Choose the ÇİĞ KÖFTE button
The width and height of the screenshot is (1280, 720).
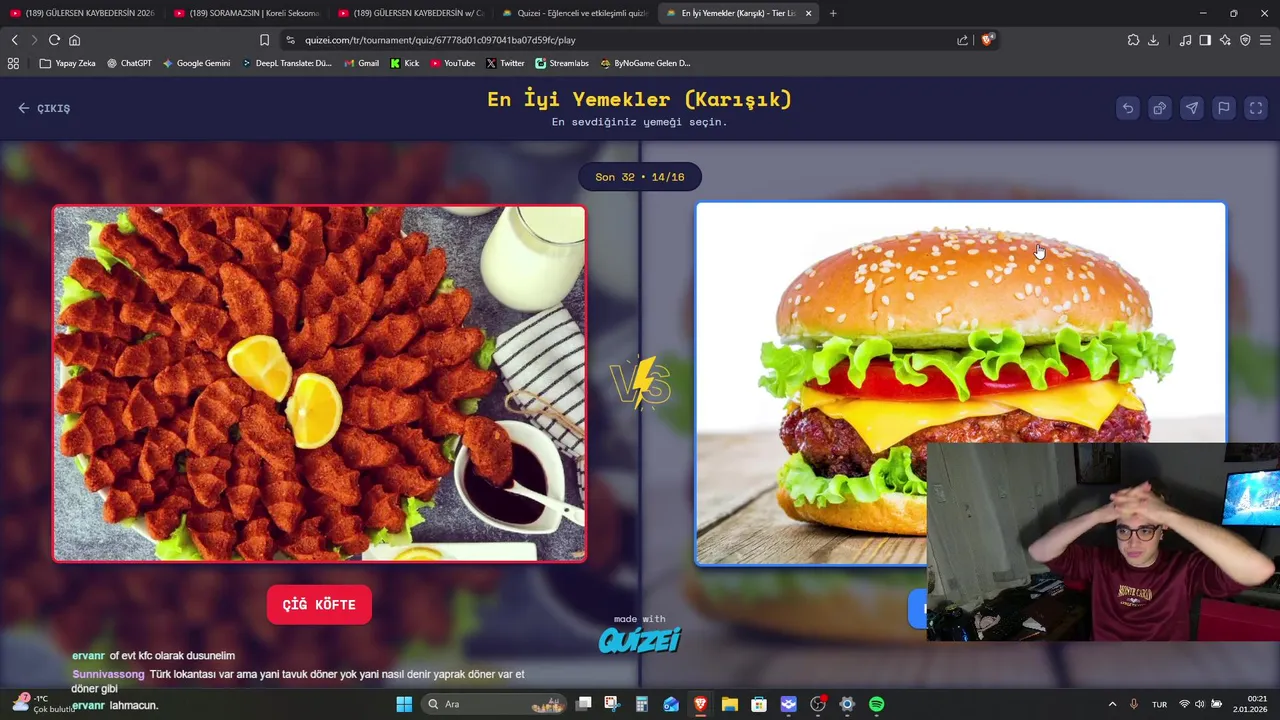coord(319,604)
